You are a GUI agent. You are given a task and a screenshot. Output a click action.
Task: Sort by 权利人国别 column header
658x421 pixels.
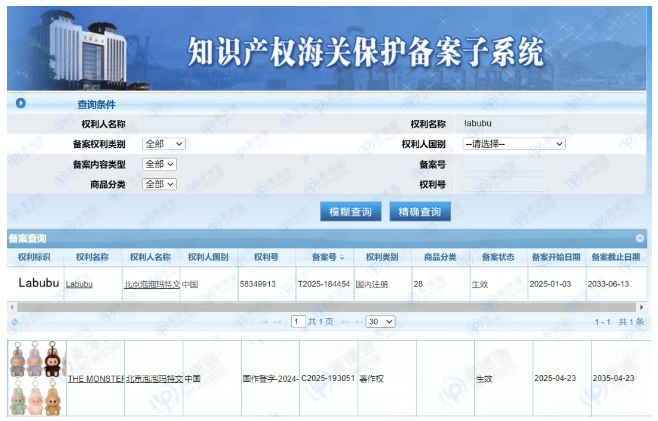click(x=208, y=257)
